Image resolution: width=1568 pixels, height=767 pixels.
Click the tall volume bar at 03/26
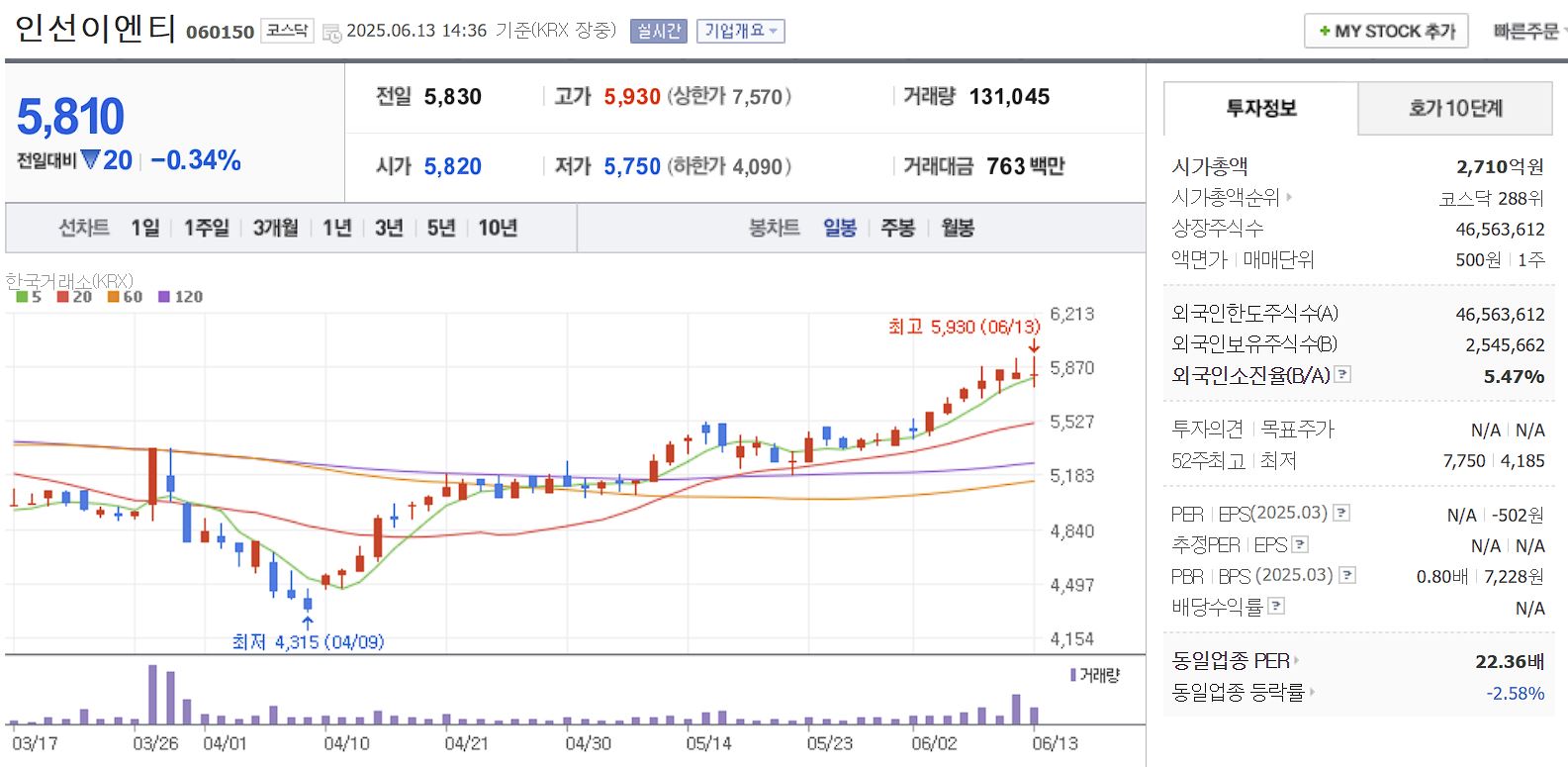pyautogui.click(x=152, y=695)
